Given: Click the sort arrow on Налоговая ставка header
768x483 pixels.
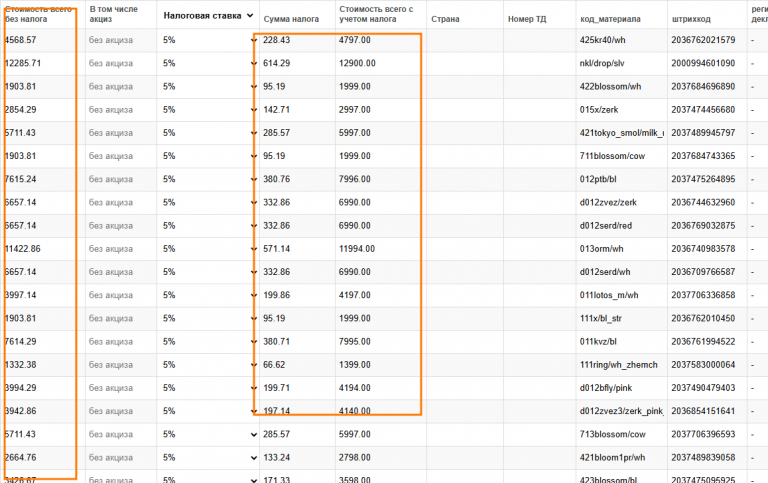Looking at the screenshot, I should 250,15.
